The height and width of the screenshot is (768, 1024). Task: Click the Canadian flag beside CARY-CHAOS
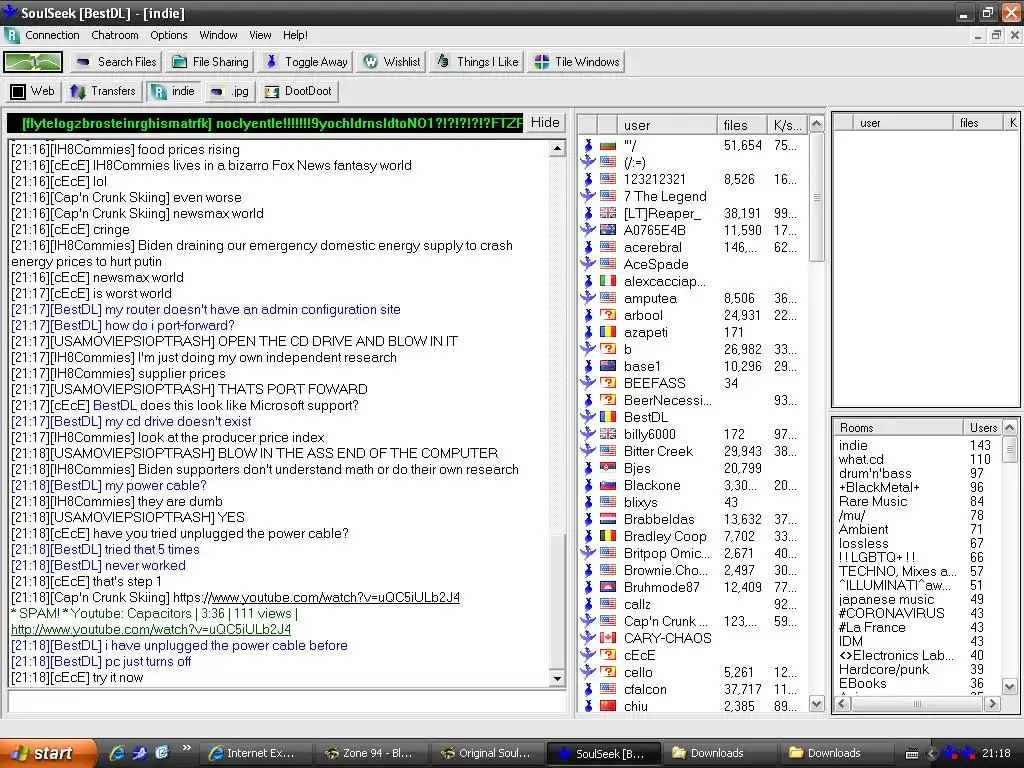608,637
